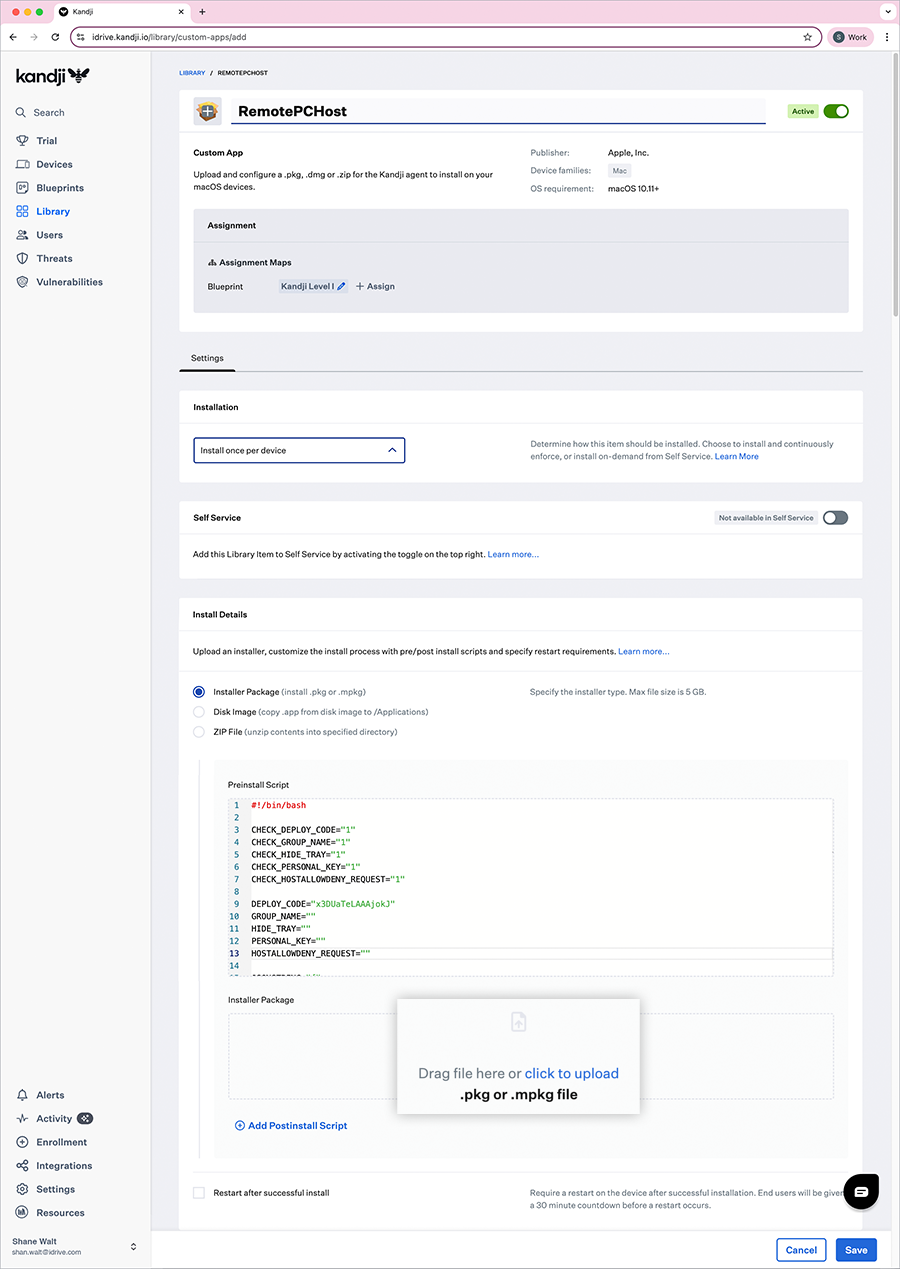The image size is (900, 1269).
Task: Click the Save button
Action: point(855,1250)
